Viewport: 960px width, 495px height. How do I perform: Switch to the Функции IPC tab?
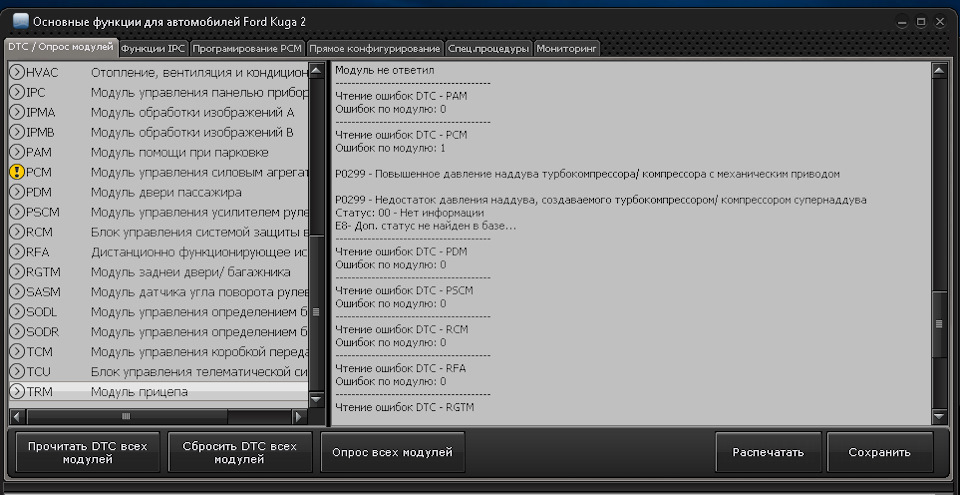pos(153,48)
